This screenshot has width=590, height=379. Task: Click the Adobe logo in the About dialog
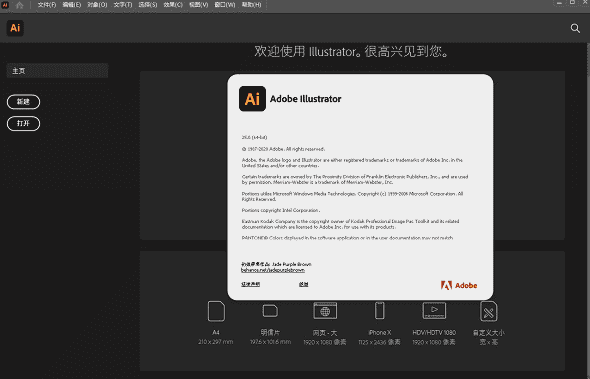pyautogui.click(x=459, y=285)
